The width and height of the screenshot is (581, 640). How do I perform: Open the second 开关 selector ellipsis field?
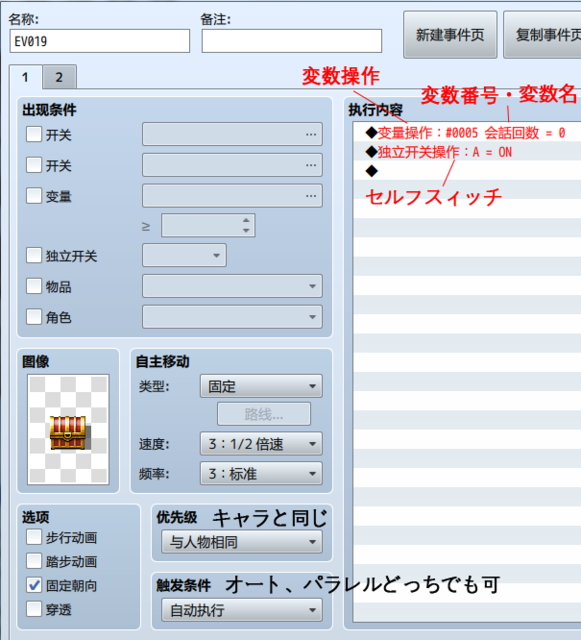232,165
